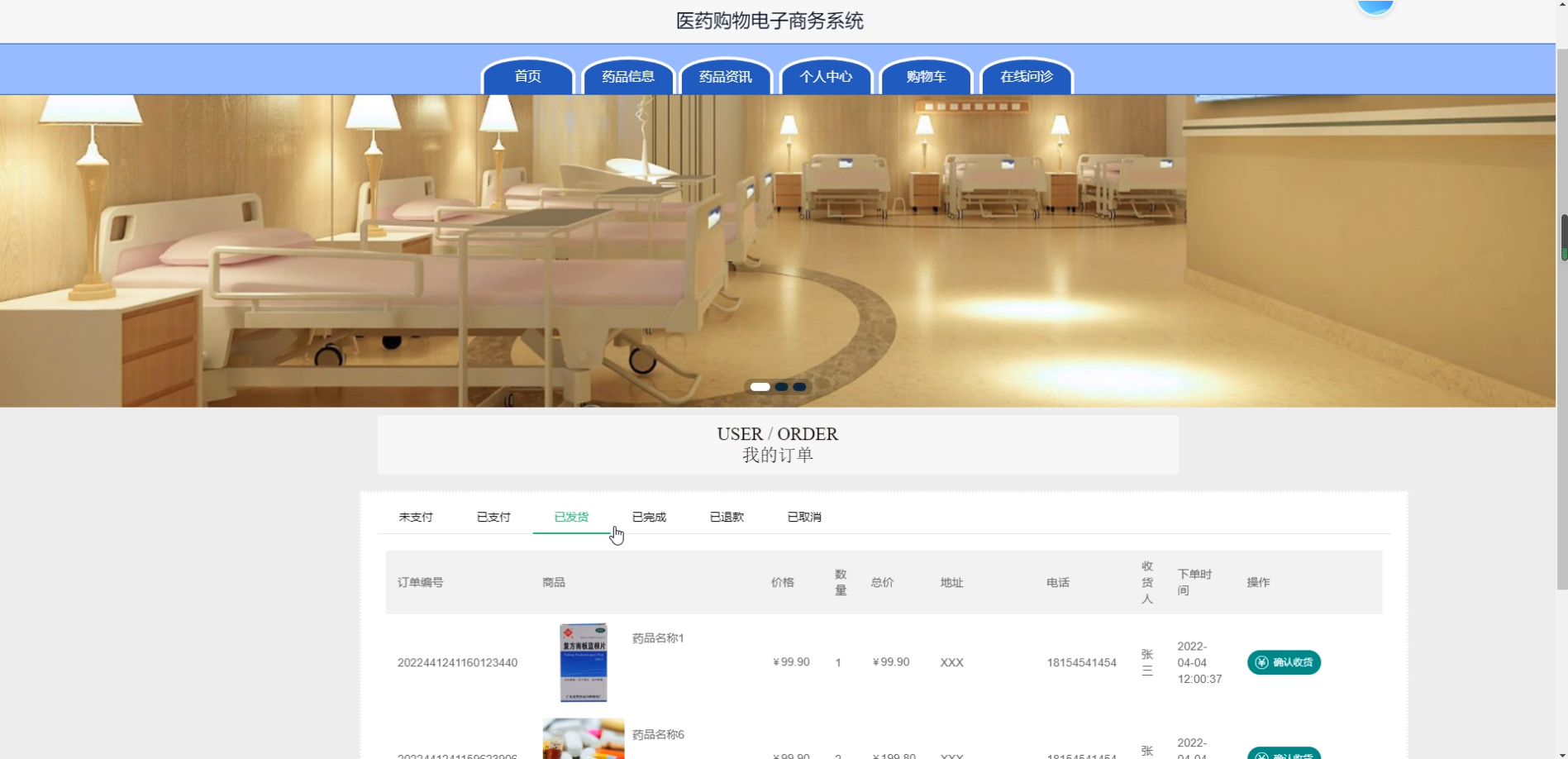Switch to 未支付 orders tab
This screenshot has height=759, width=1568.
(x=416, y=517)
